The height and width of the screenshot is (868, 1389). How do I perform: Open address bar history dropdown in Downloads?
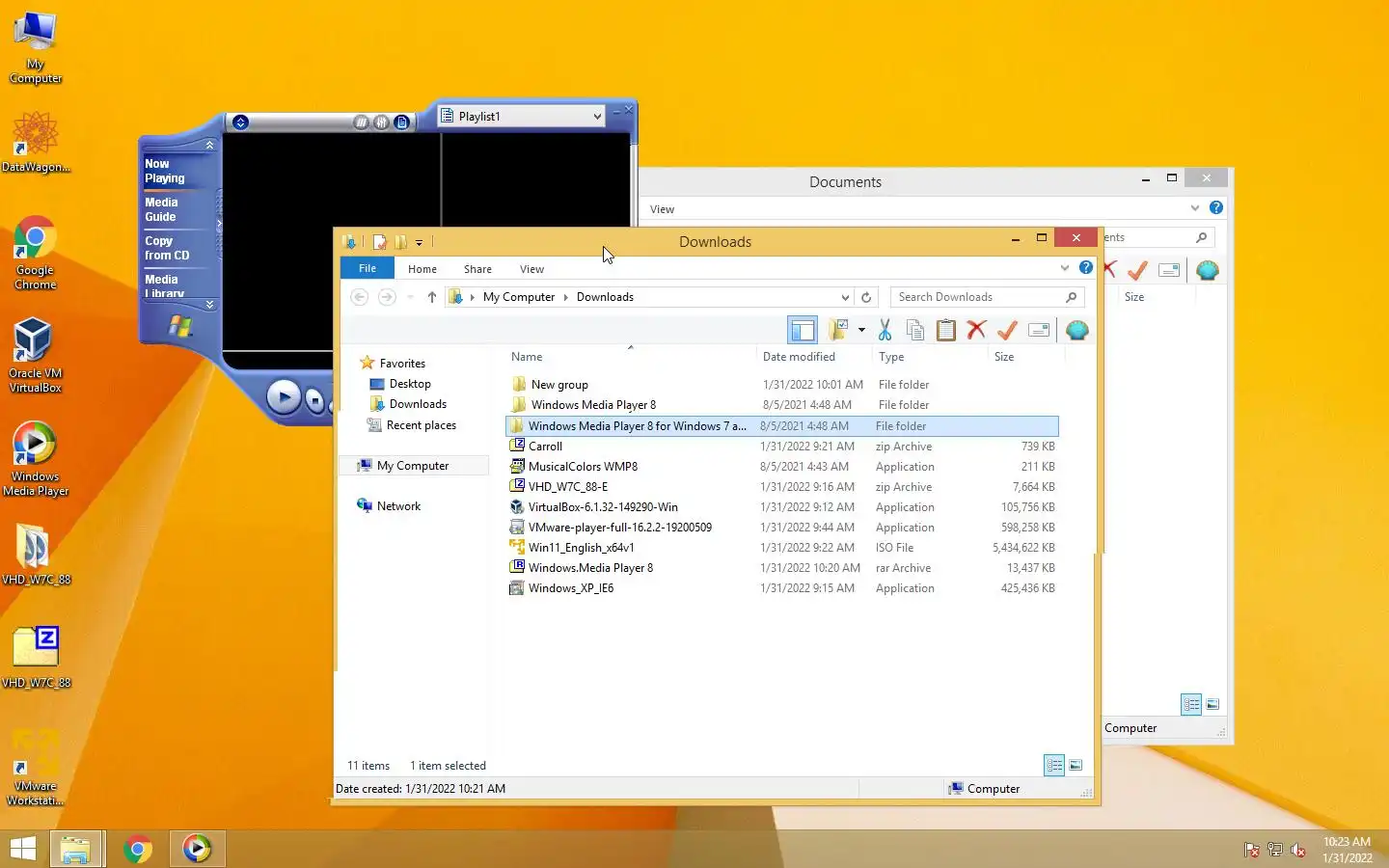845,297
